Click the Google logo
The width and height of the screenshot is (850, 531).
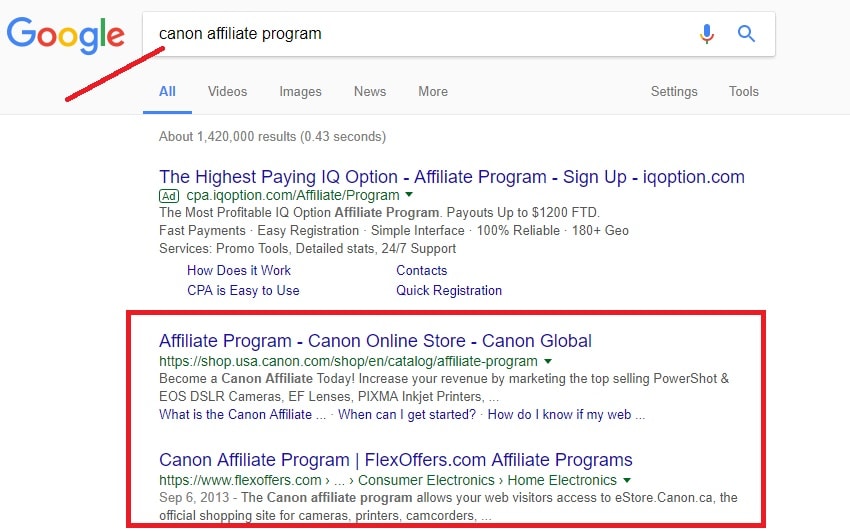66,35
